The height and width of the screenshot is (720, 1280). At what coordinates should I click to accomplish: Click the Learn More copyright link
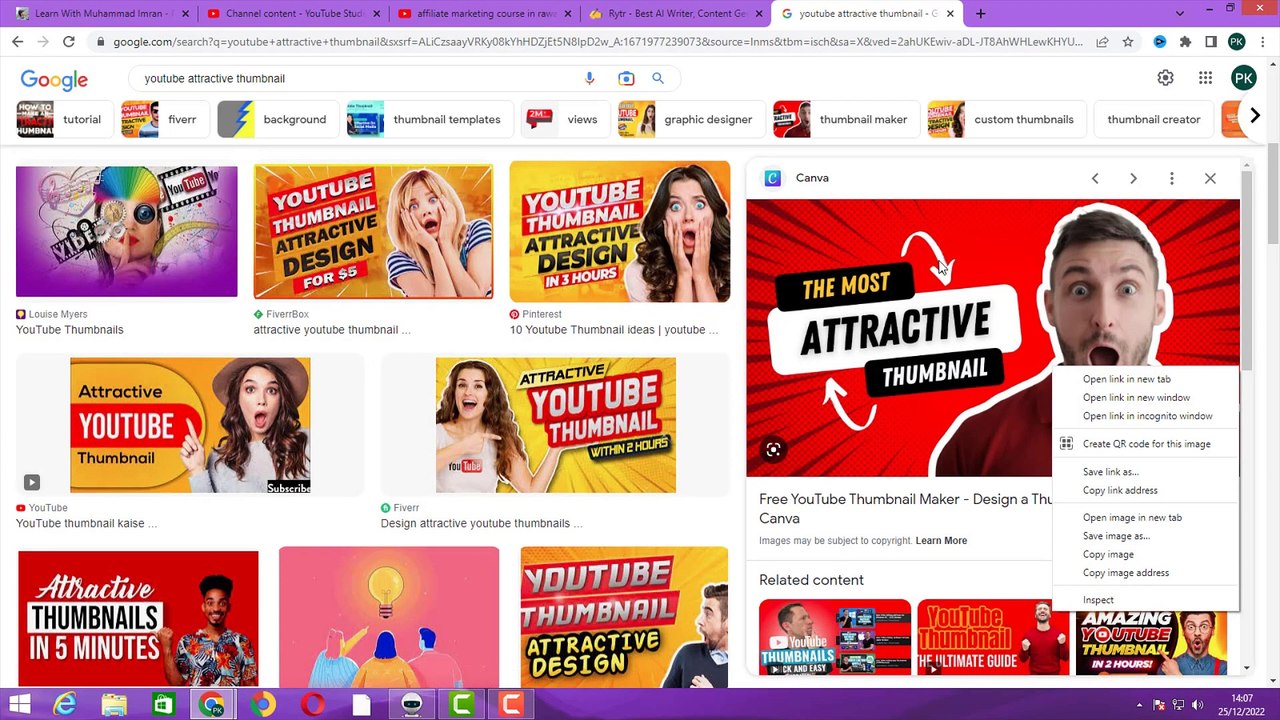point(941,541)
